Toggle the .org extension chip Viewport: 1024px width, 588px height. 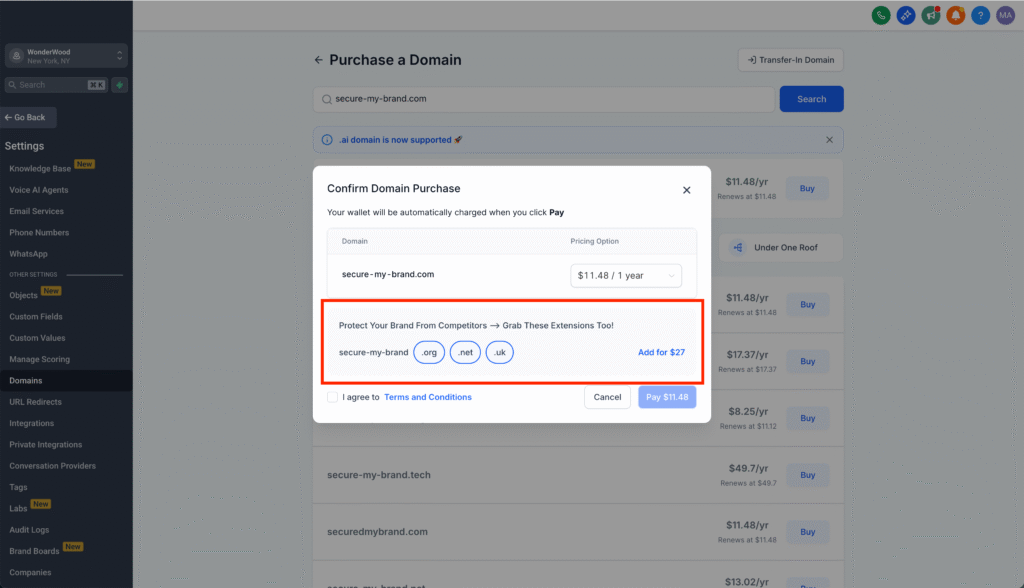click(x=429, y=352)
